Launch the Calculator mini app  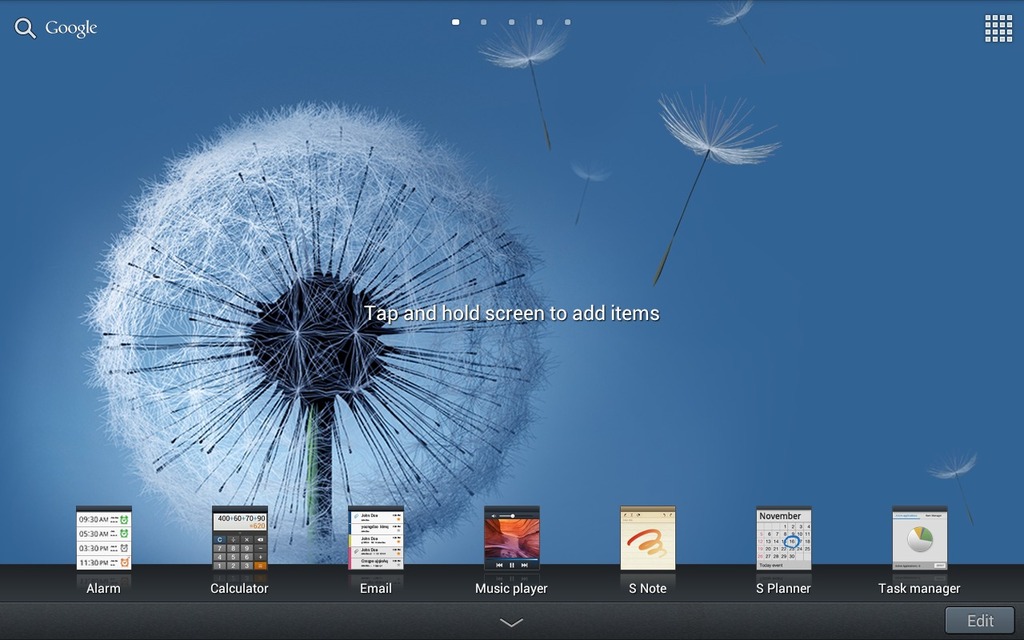pos(240,538)
